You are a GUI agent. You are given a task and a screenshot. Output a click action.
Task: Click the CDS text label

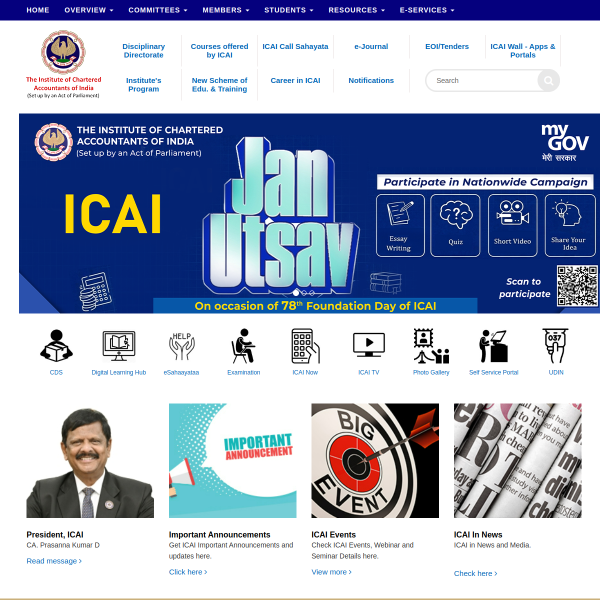(x=56, y=372)
